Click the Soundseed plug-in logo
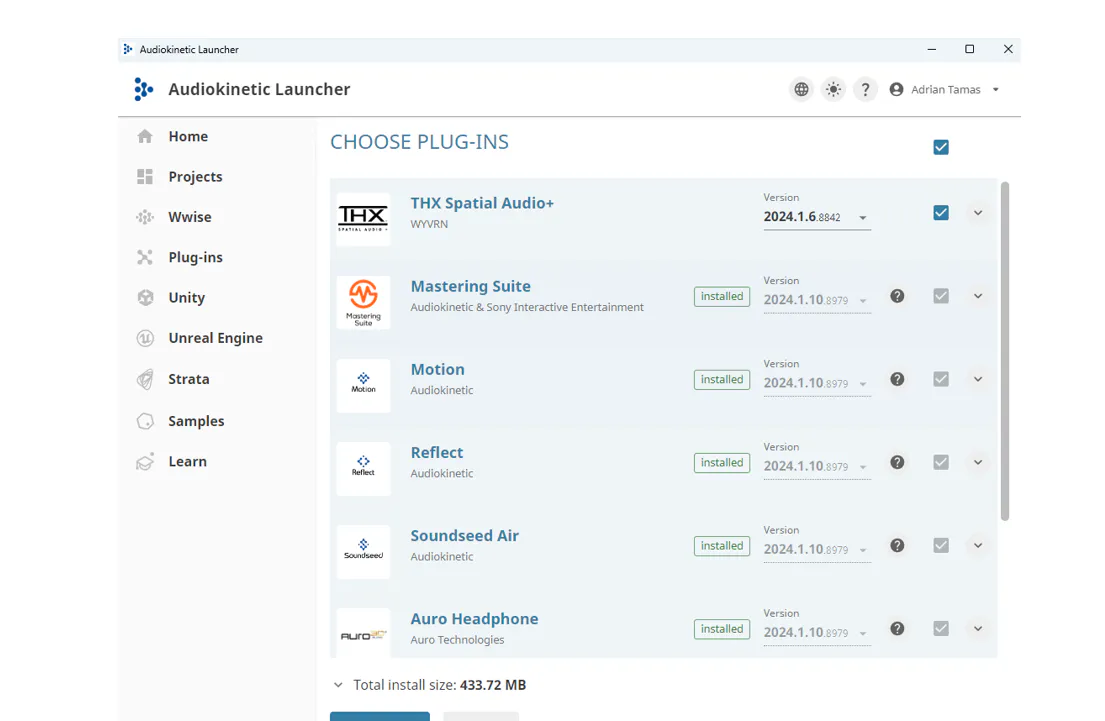This screenshot has height=721, width=1105. click(363, 552)
